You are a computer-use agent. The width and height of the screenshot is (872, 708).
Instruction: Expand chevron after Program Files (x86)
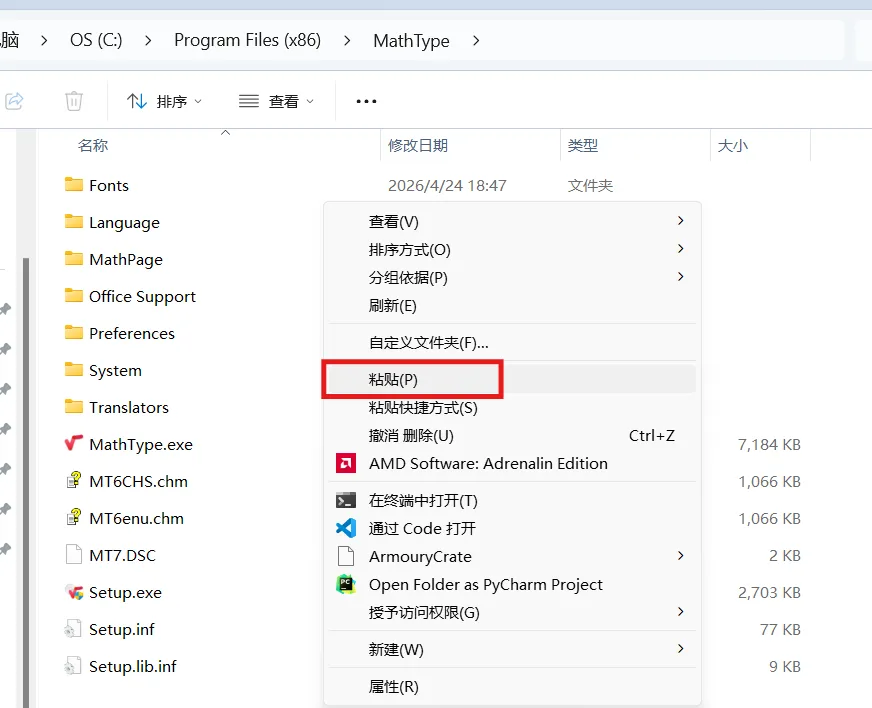point(347,41)
